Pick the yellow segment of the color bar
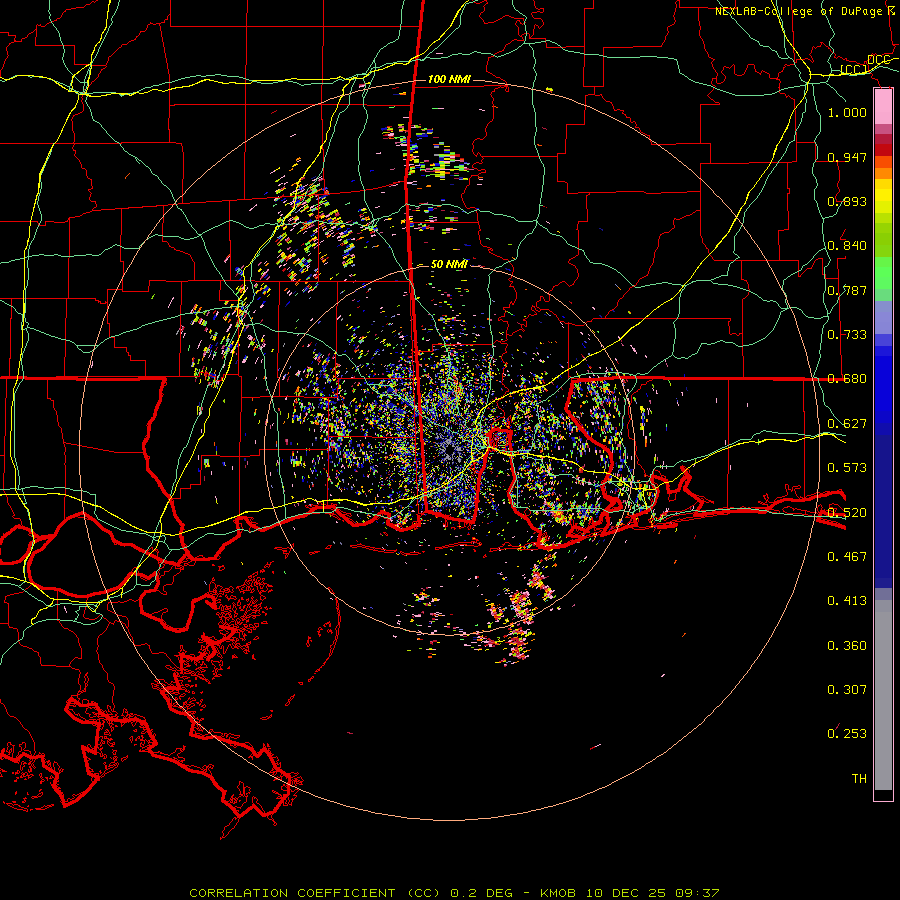The image size is (900, 900). tap(883, 196)
